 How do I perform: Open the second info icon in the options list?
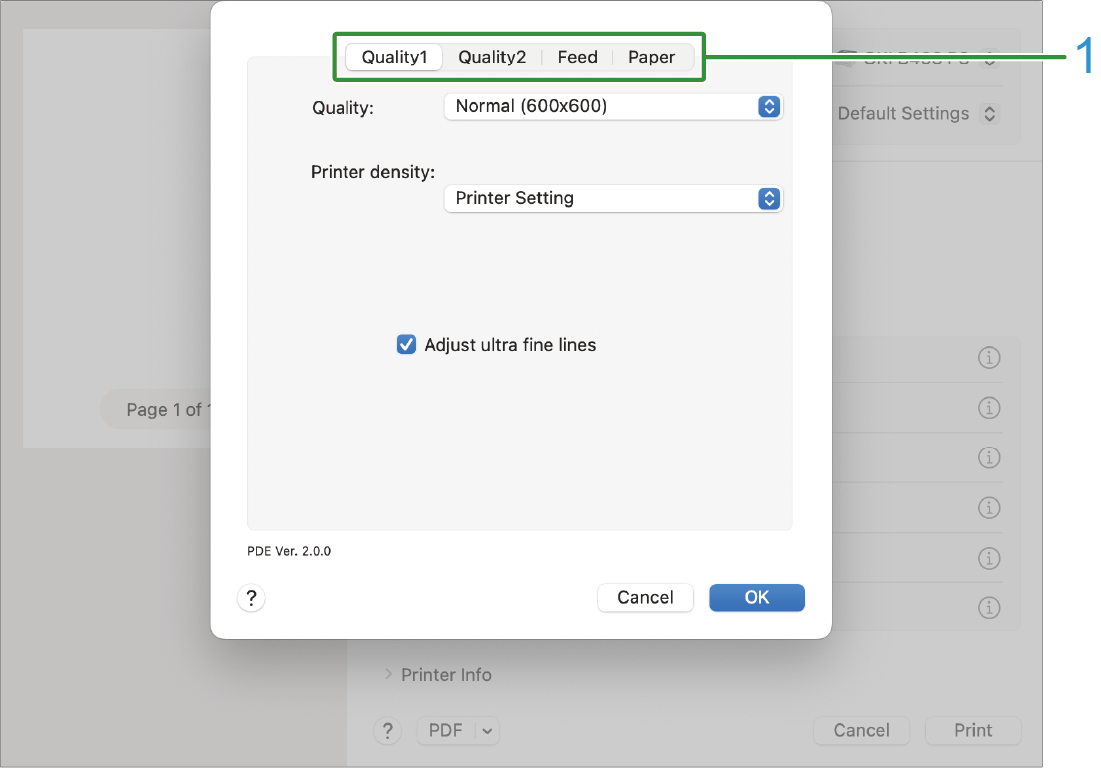pyautogui.click(x=989, y=408)
